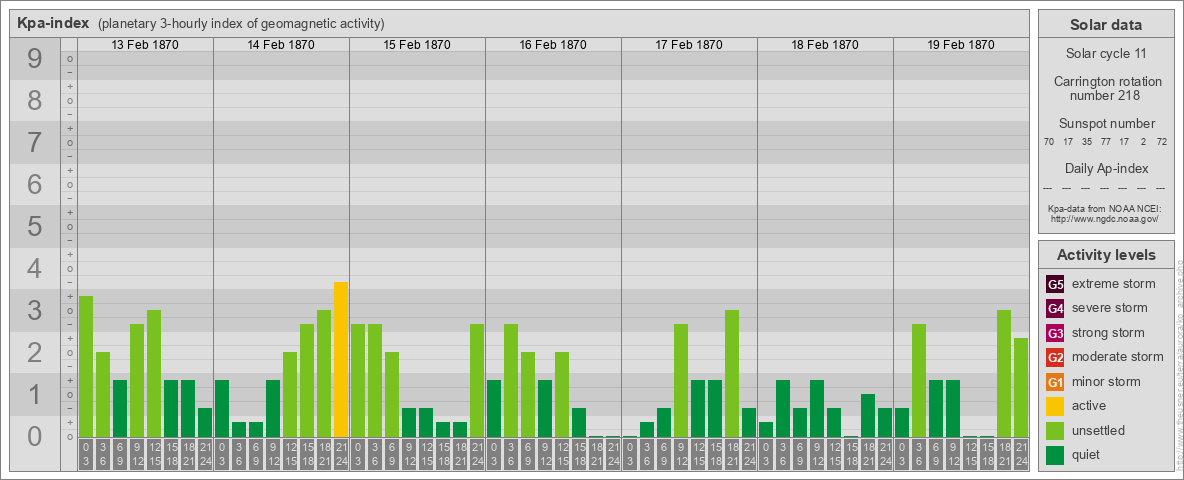Click the 3-6 hour bar on 16 Feb

click(x=510, y=380)
